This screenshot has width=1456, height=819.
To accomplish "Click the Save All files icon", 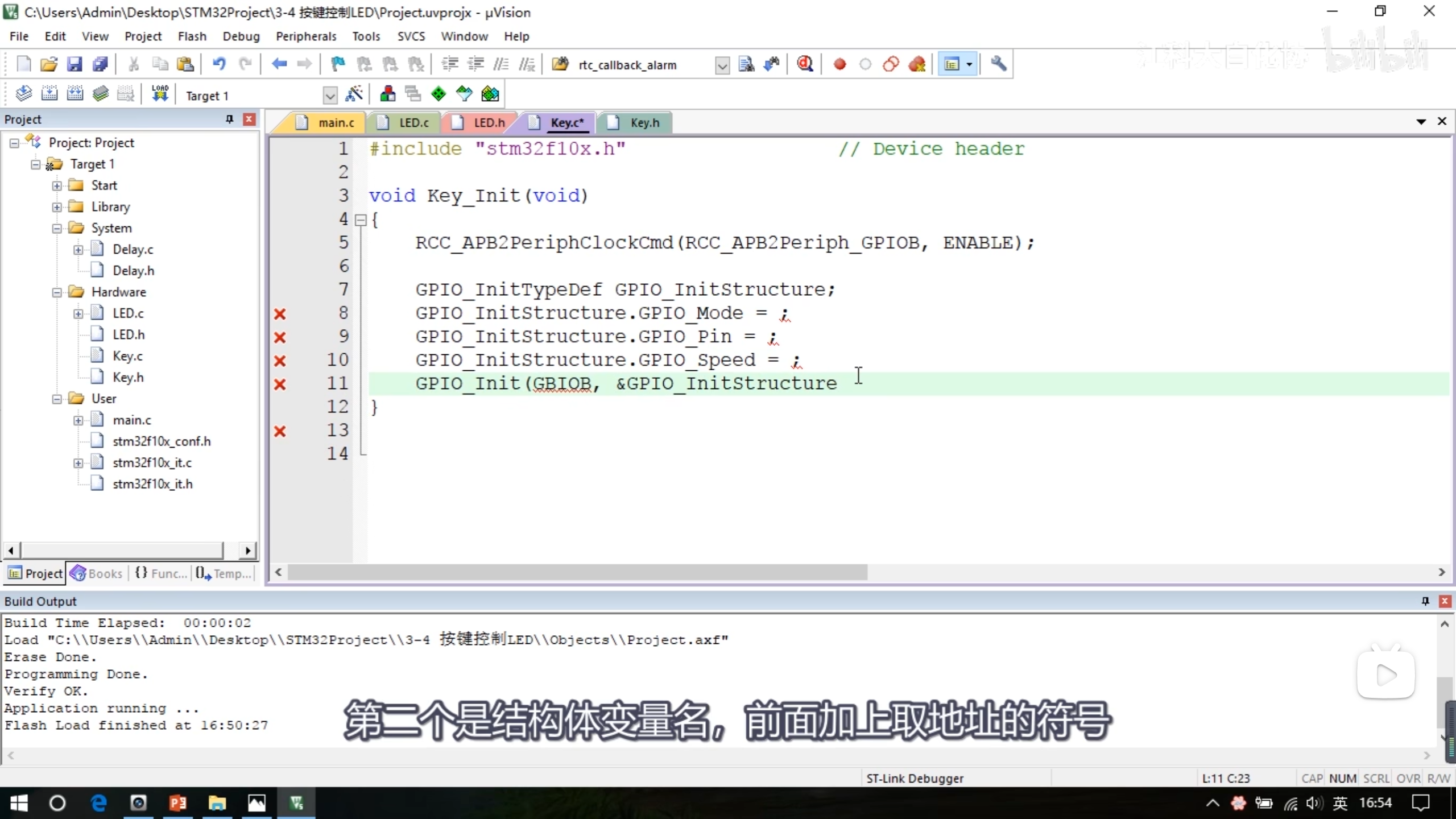I will 100,64.
